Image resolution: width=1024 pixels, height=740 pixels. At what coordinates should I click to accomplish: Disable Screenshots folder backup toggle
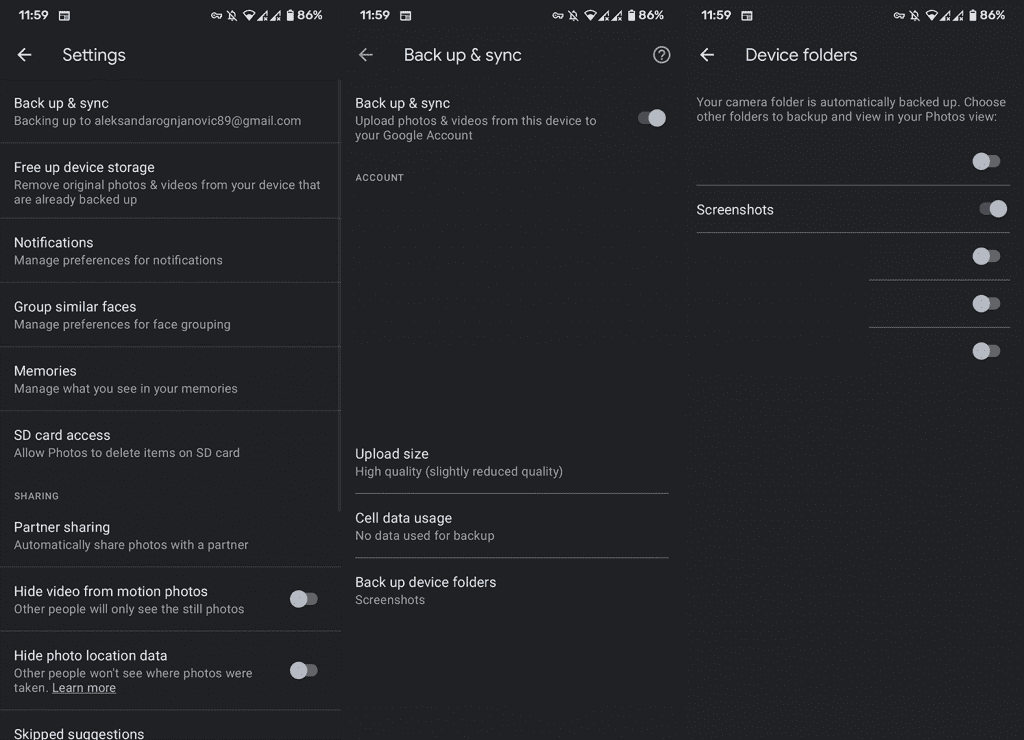click(992, 209)
